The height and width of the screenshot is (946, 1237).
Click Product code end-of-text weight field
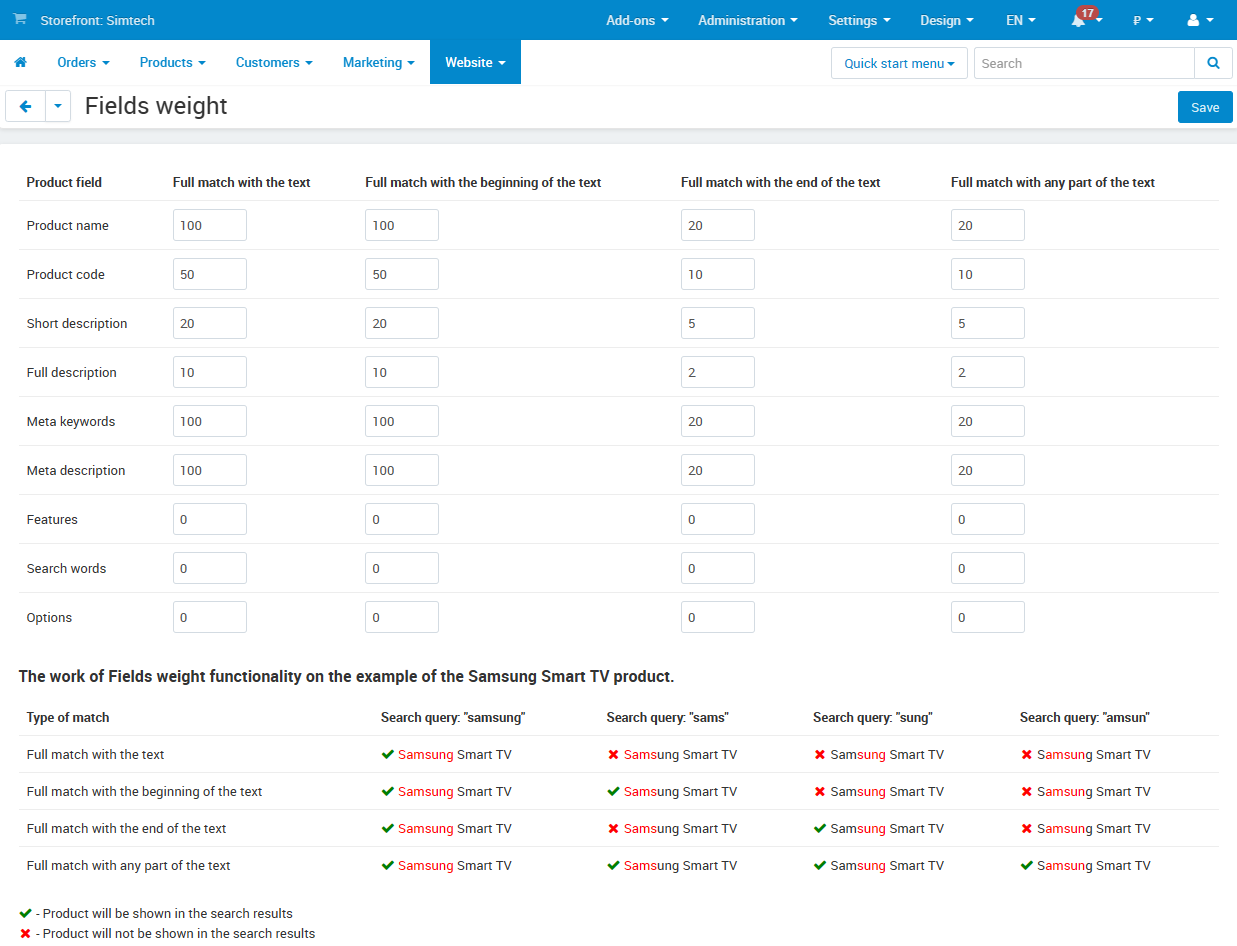pos(717,274)
